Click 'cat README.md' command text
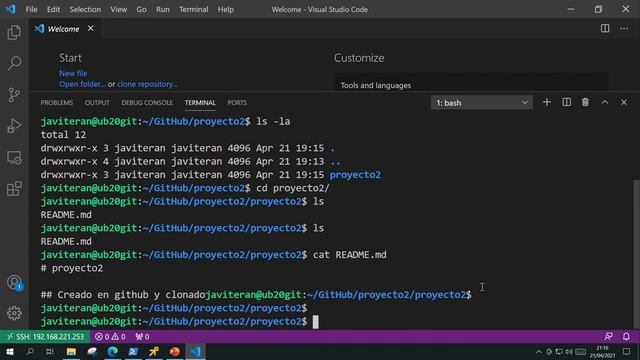Screen dimensions: 640x360 (350, 255)
